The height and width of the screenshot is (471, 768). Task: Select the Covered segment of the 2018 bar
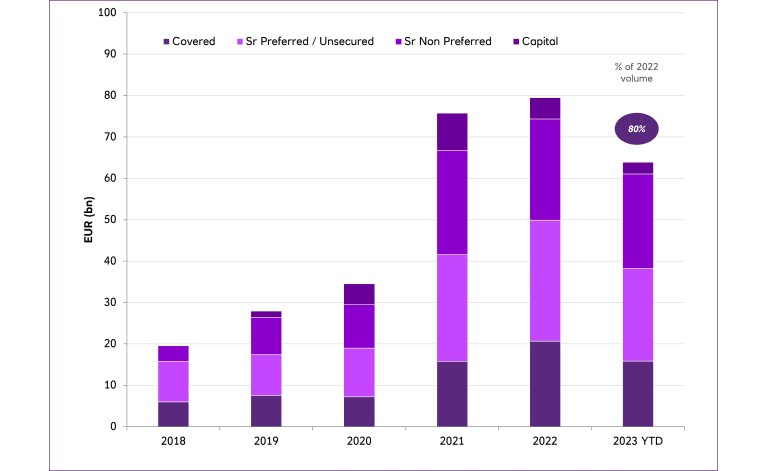tap(172, 414)
